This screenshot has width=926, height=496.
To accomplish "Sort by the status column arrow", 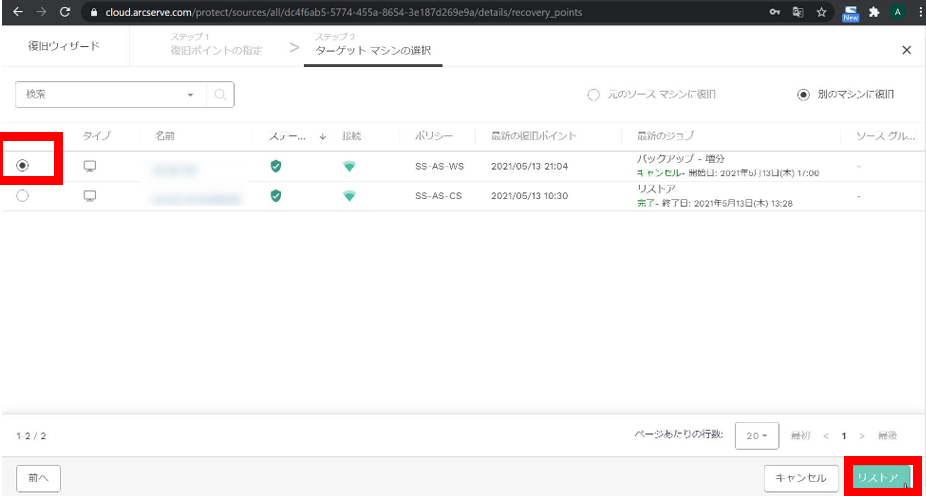I will (323, 136).
